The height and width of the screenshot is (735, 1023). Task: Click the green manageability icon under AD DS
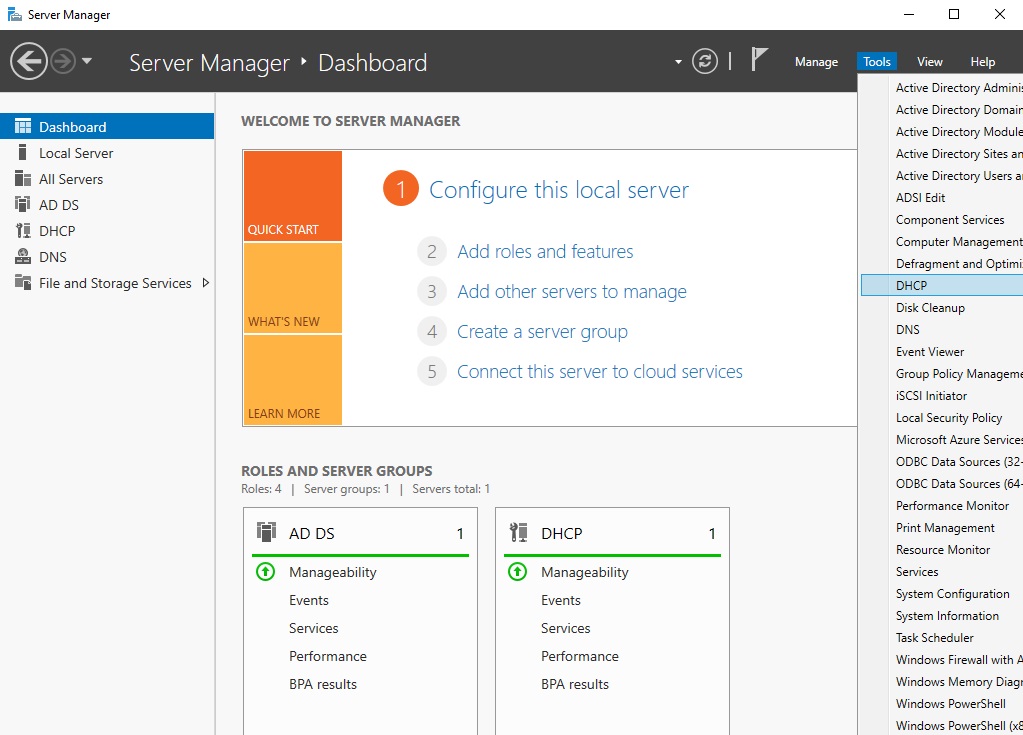click(267, 572)
